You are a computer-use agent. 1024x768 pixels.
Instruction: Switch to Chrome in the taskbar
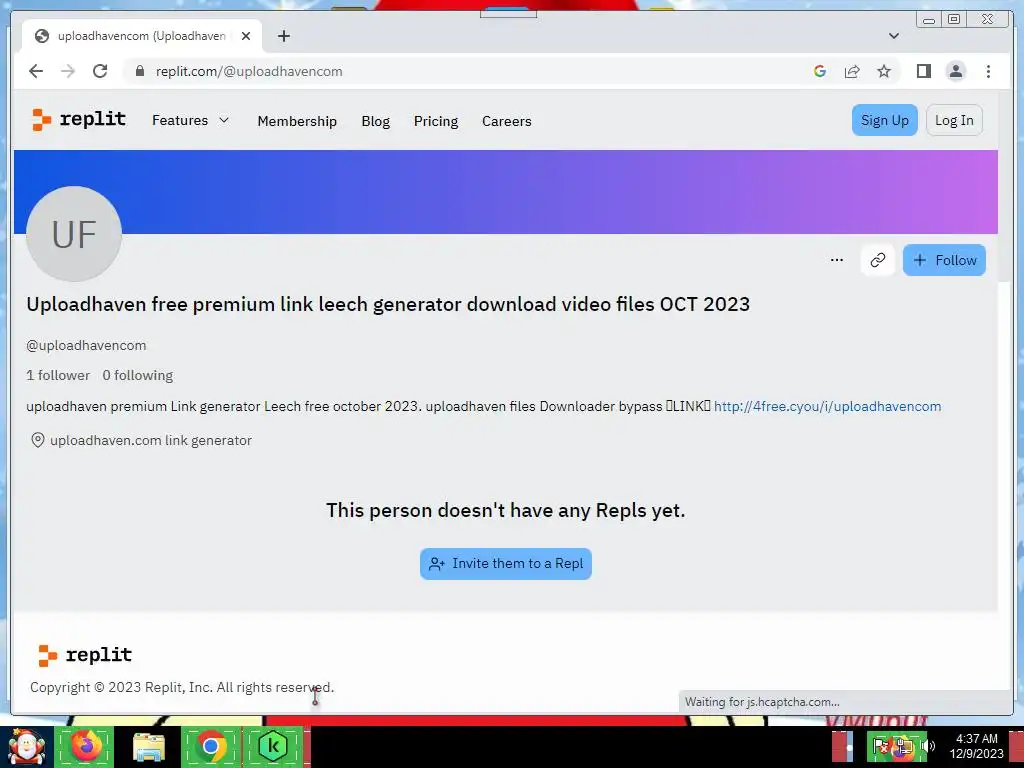[210, 747]
